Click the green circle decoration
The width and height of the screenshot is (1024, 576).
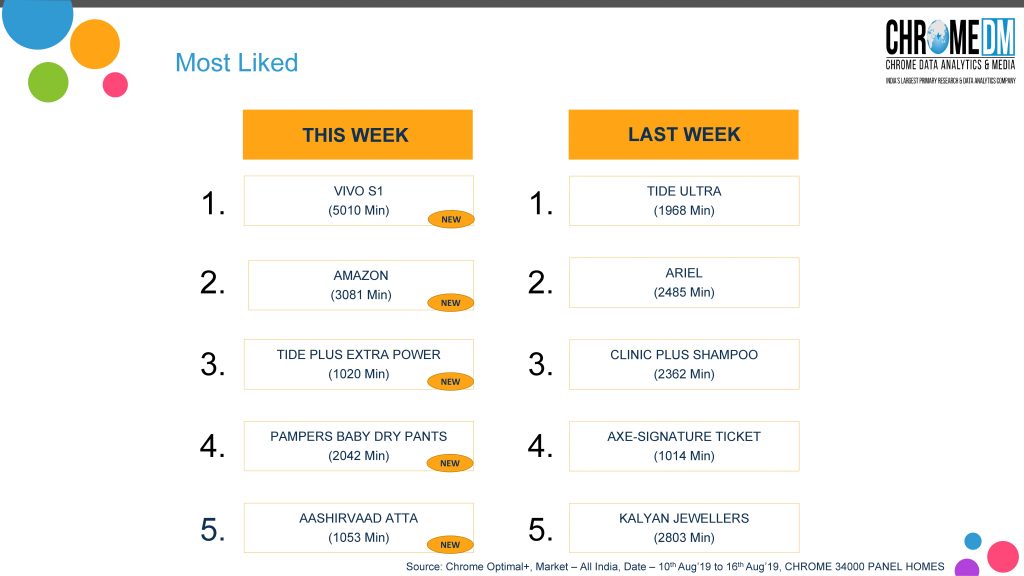(x=48, y=81)
